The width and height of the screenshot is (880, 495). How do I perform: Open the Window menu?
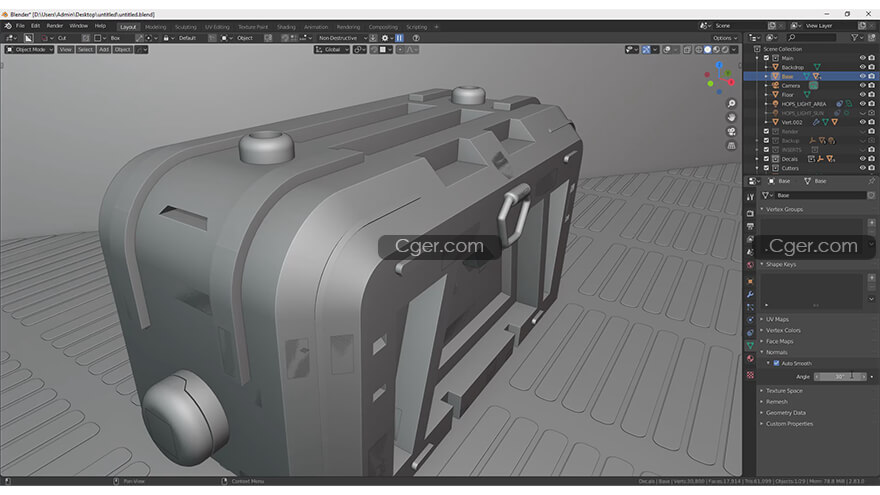click(x=79, y=26)
